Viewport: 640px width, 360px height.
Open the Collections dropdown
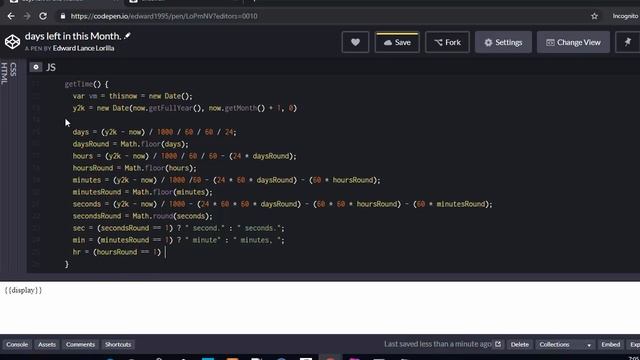click(x=565, y=344)
